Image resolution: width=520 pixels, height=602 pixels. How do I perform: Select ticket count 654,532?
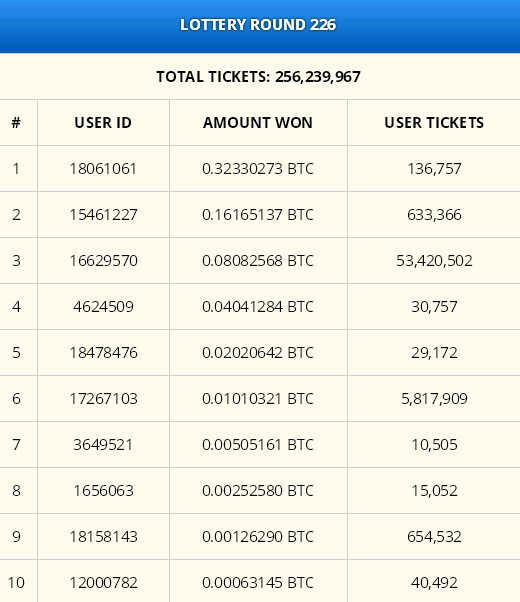tap(434, 537)
